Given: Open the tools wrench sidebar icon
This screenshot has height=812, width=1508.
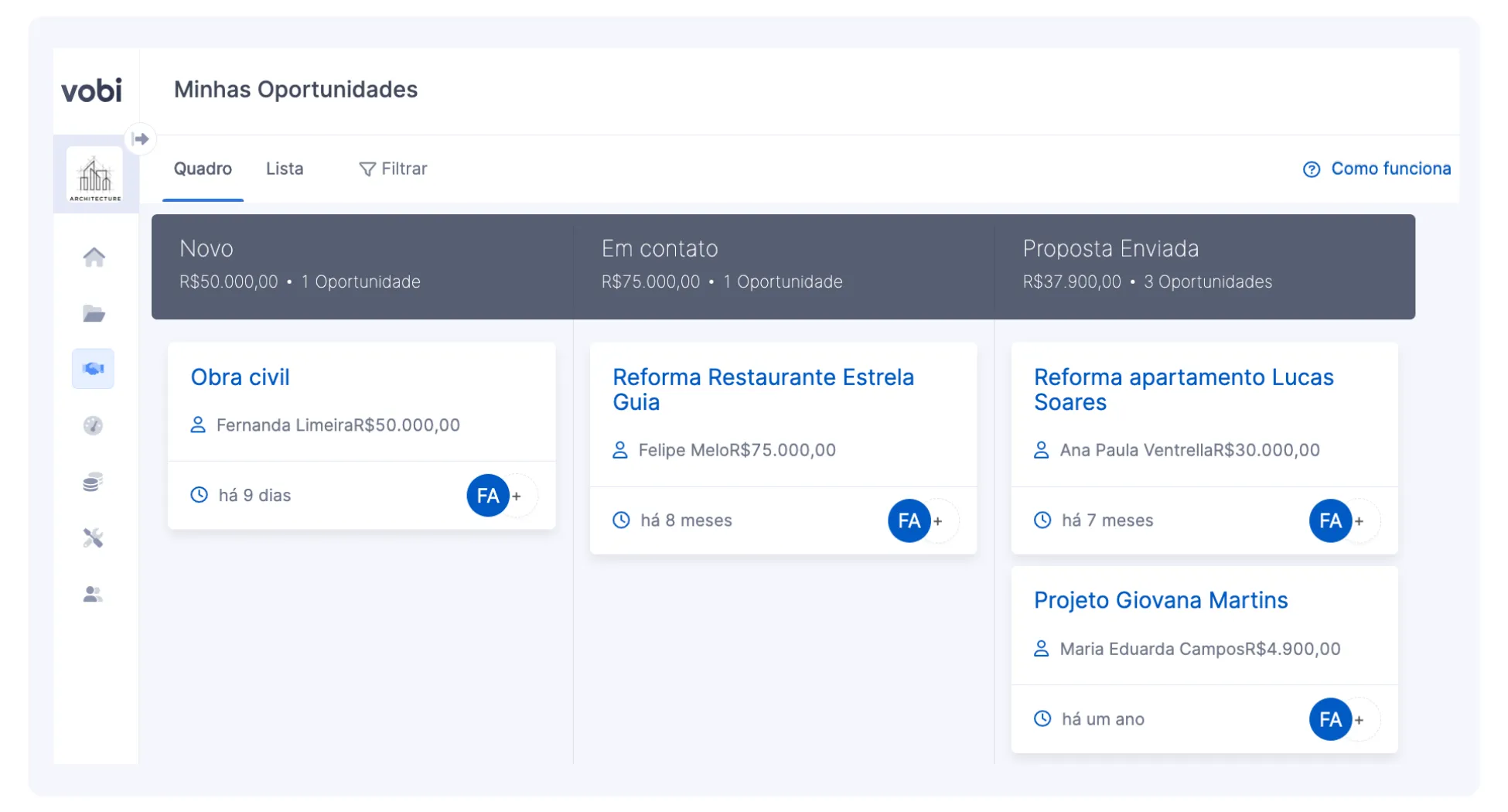Looking at the screenshot, I should pos(93,537).
